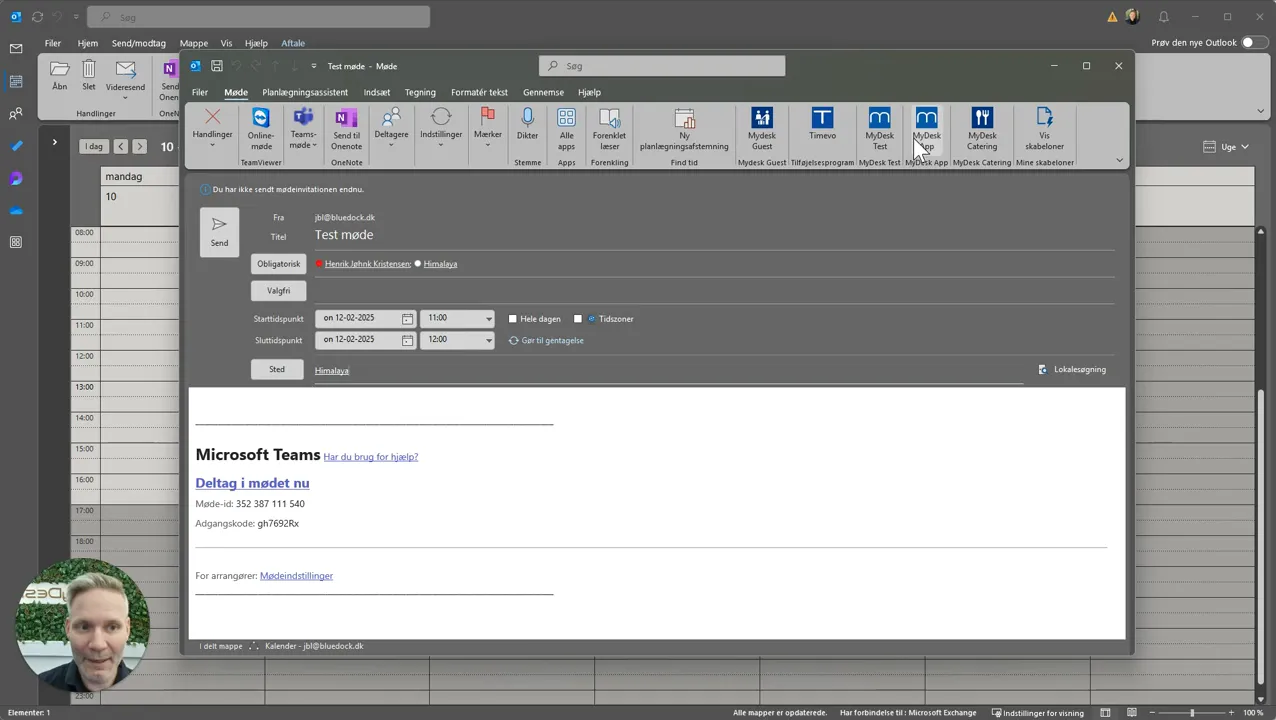Click the Obligatorisk attendees button
The image size is (1276, 720).
[x=278, y=264]
